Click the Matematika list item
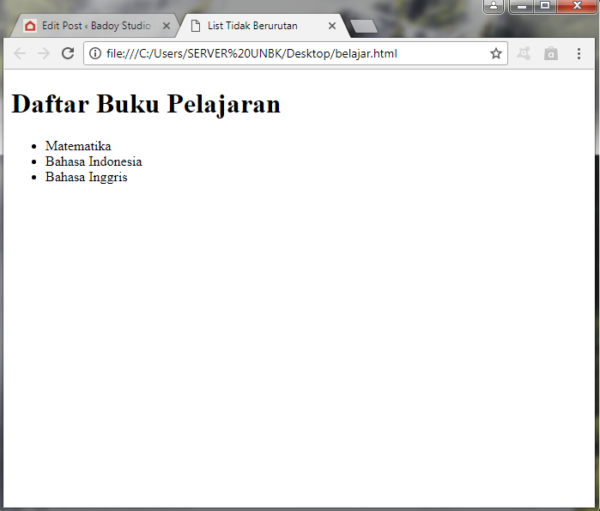Screen dimensions: 600x511 (78, 146)
